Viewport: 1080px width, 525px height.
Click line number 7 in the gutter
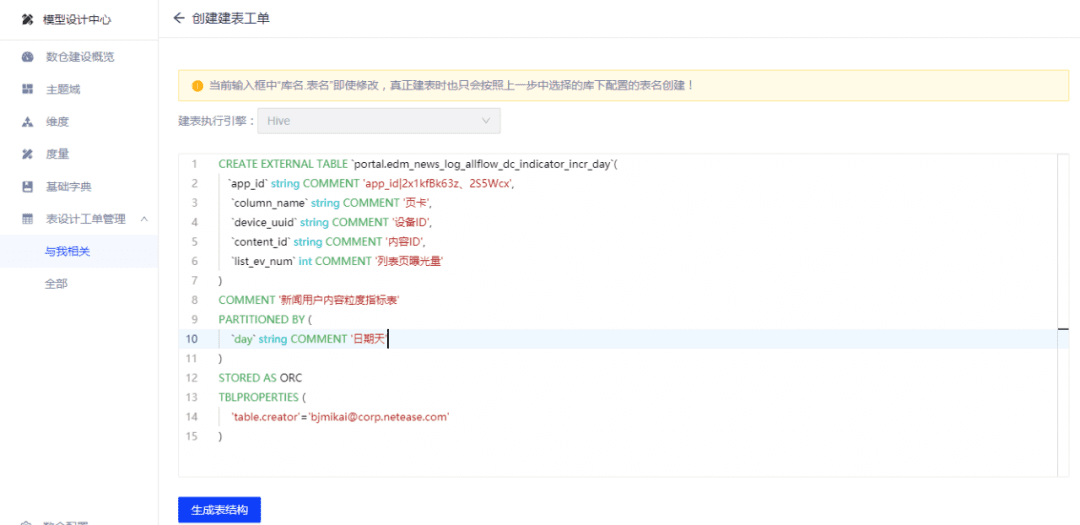point(195,280)
